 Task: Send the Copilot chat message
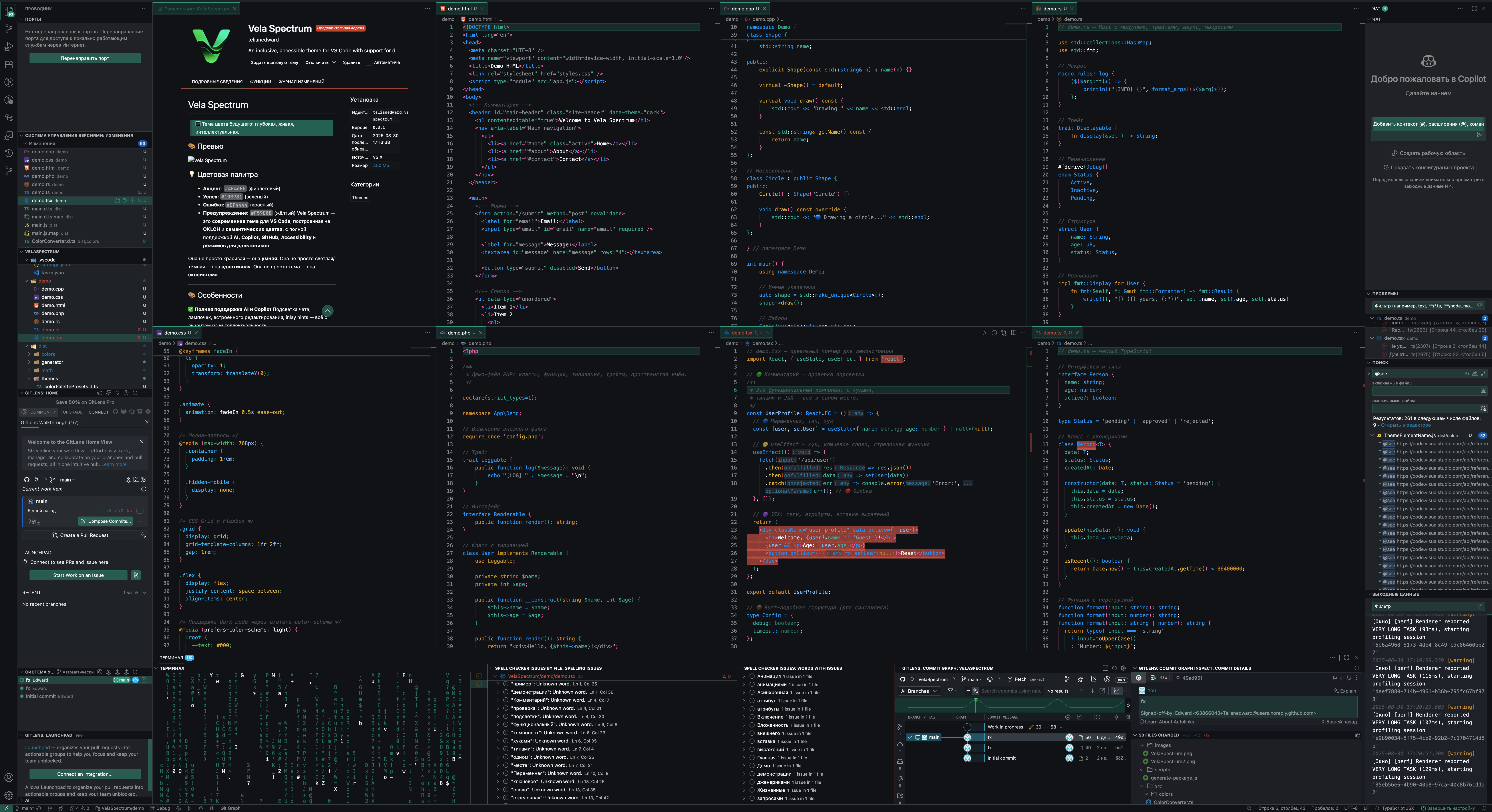pyautogui.click(x=1479, y=135)
